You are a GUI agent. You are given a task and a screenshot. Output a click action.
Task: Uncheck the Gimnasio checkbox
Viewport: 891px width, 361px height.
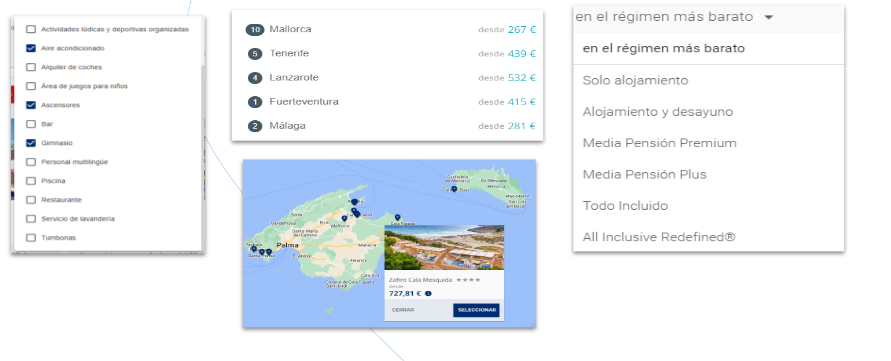[31, 143]
